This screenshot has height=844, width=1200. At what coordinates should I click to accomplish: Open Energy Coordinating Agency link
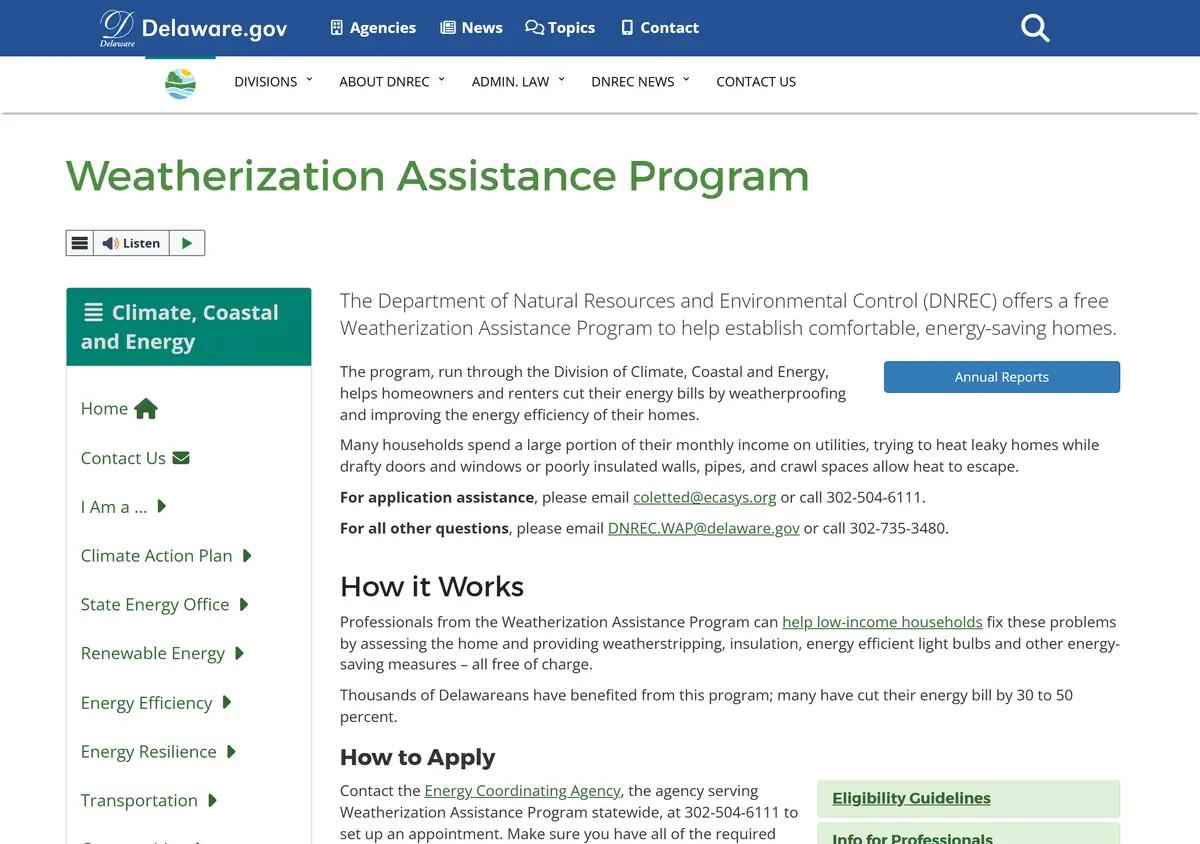523,791
